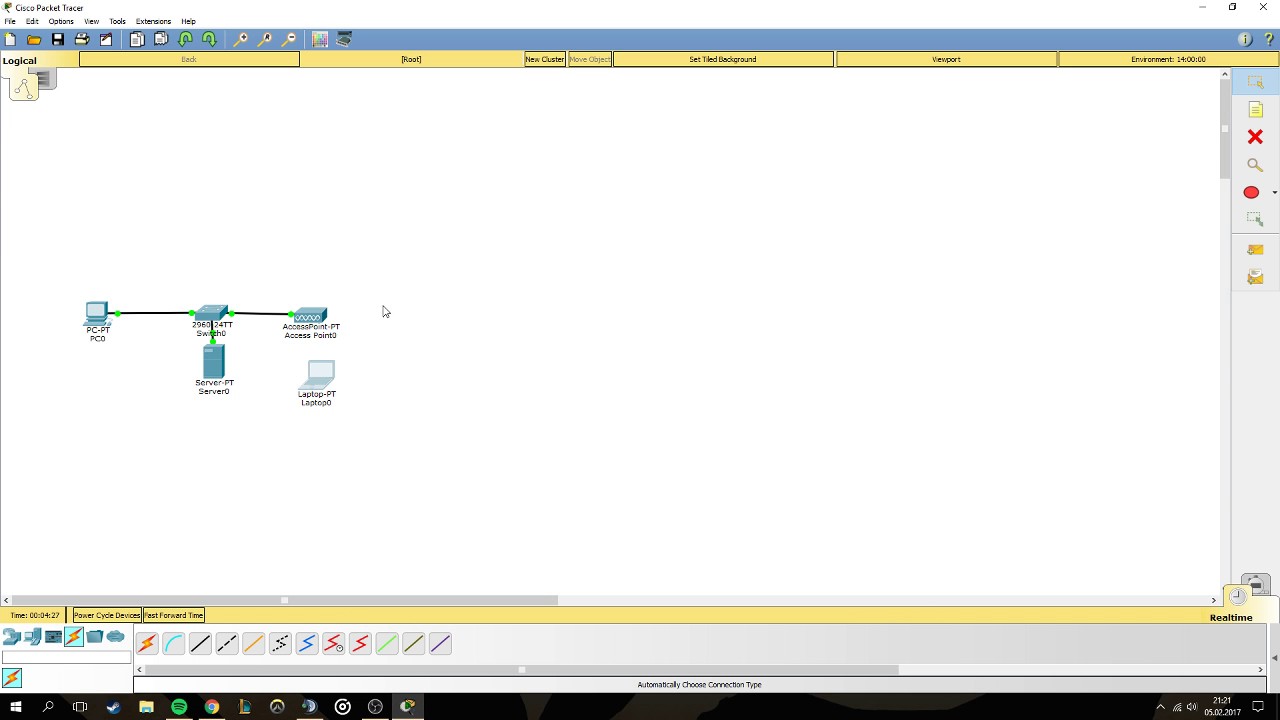Click the Paste icon in toolbar
The height and width of the screenshot is (720, 1280).
pyautogui.click(x=161, y=39)
